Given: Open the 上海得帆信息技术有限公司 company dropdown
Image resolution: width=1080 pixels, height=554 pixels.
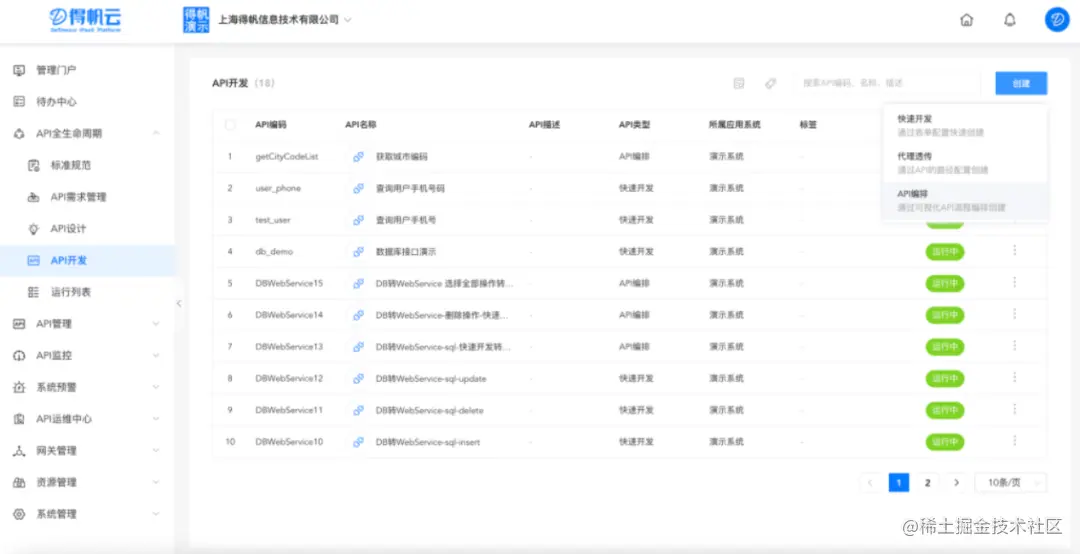Looking at the screenshot, I should pos(284,20).
